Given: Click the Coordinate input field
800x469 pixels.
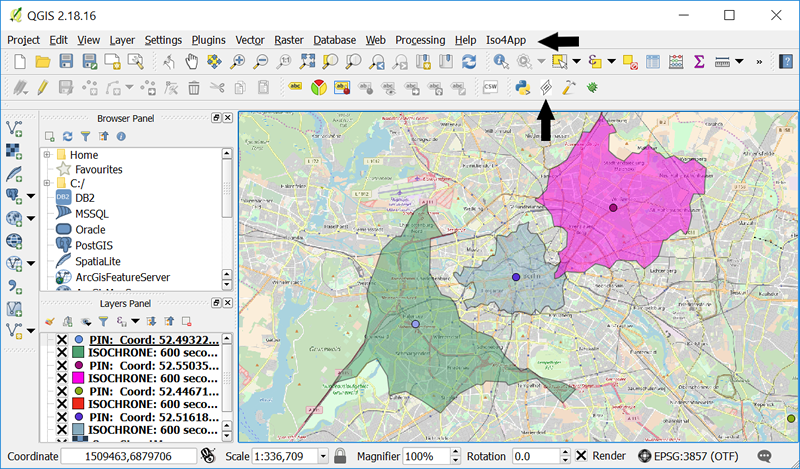Looking at the screenshot, I should tap(129, 456).
